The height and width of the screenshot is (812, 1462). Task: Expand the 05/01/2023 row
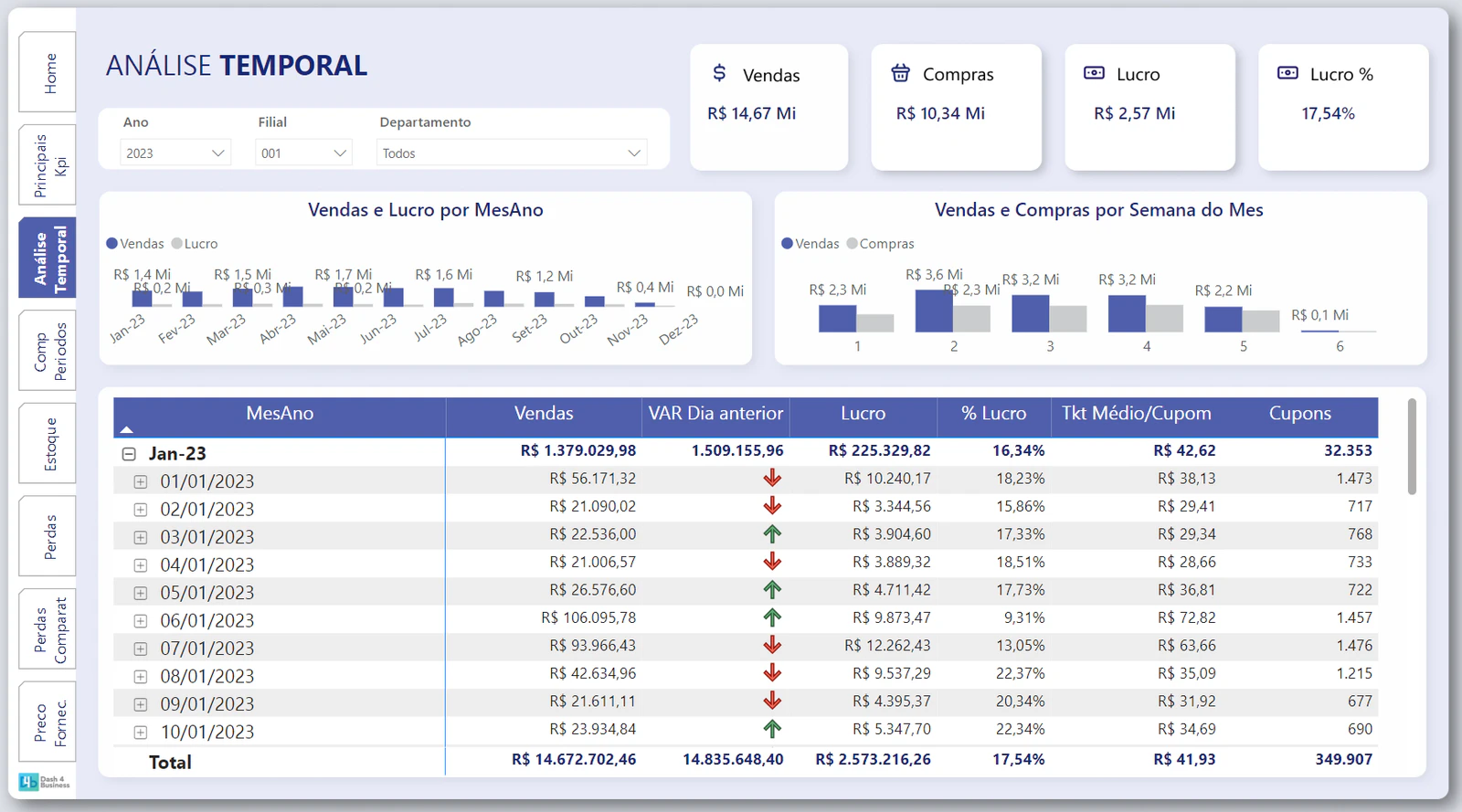tap(141, 593)
